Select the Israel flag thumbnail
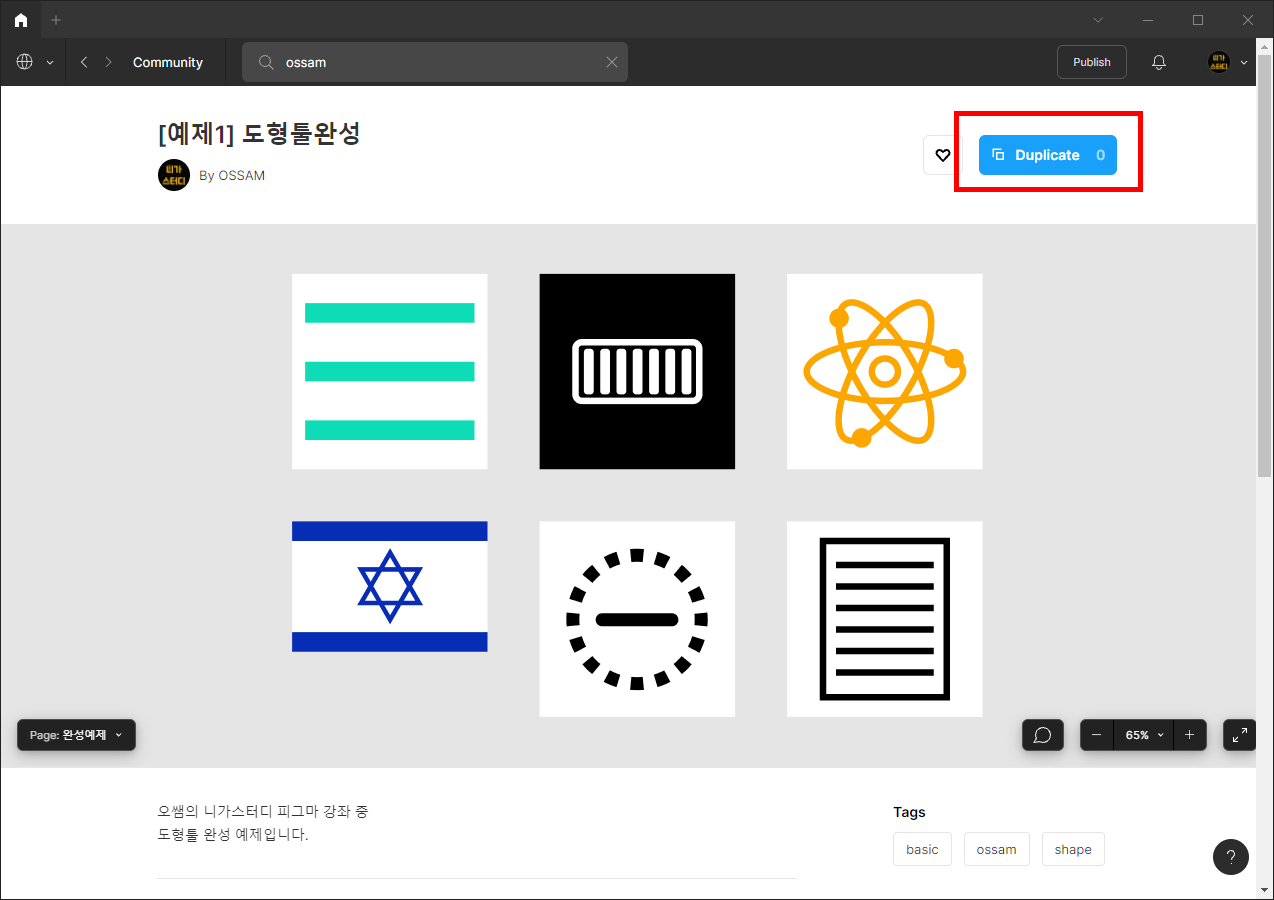This screenshot has width=1274, height=900. (x=390, y=586)
